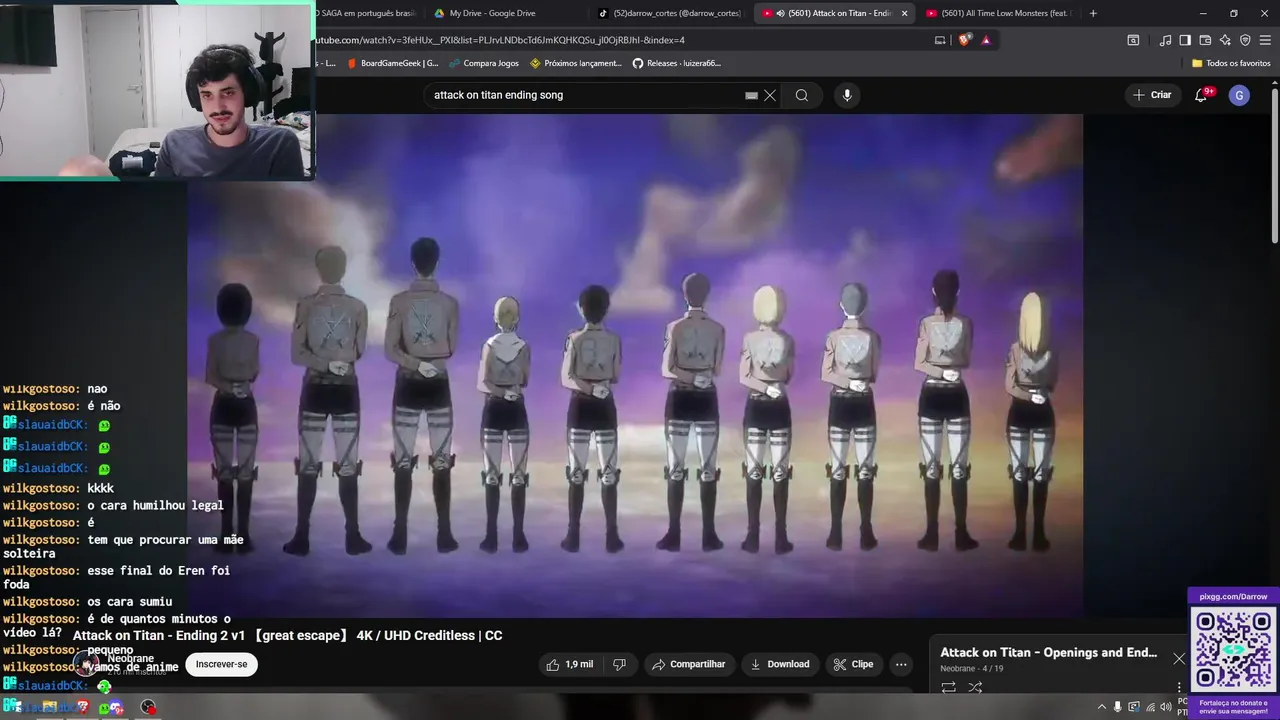The width and height of the screenshot is (1280, 720).
Task: Open the Brave Wallet icon
Action: point(1205,40)
